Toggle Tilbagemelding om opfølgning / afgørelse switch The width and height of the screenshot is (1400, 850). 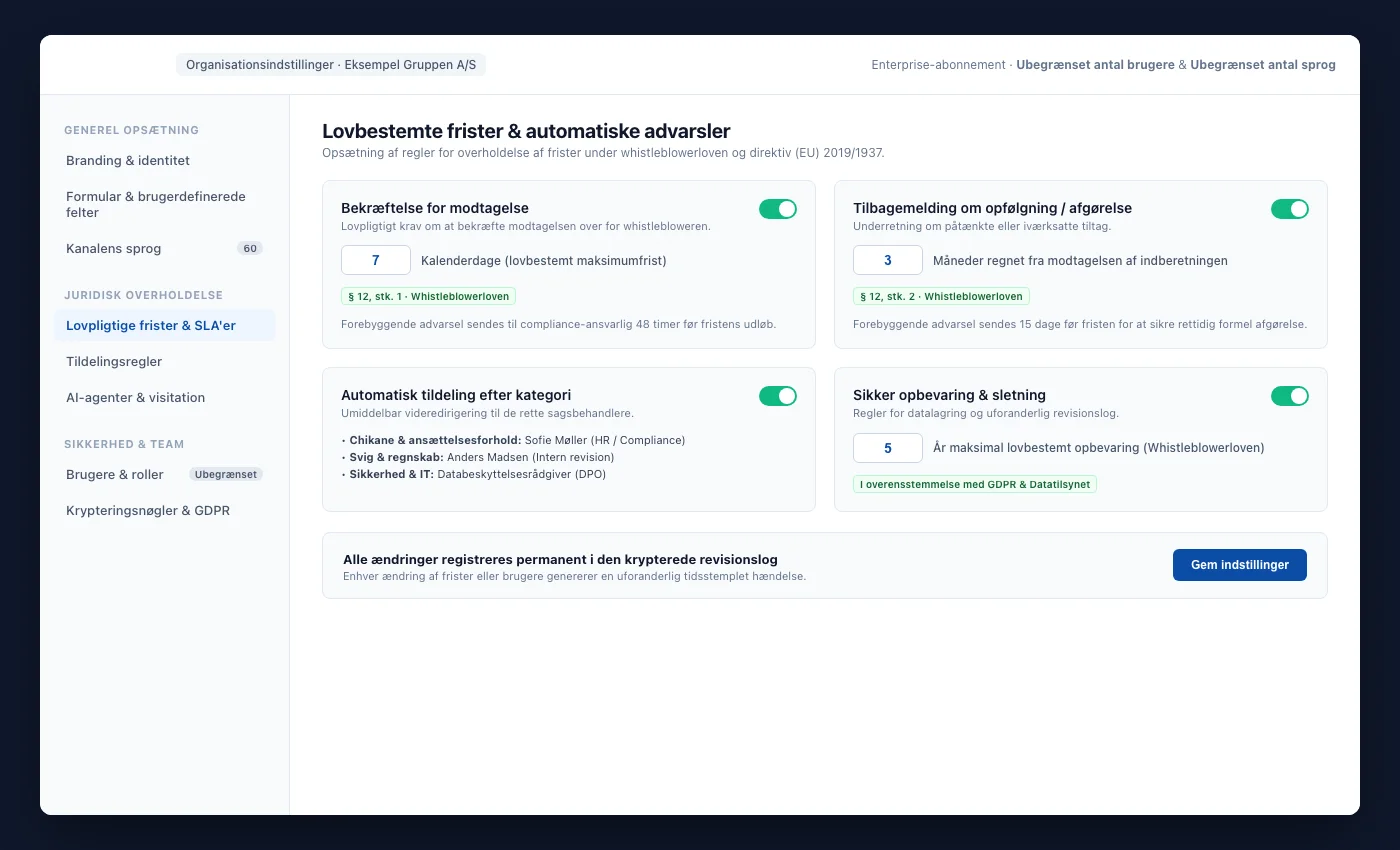[x=1290, y=209]
